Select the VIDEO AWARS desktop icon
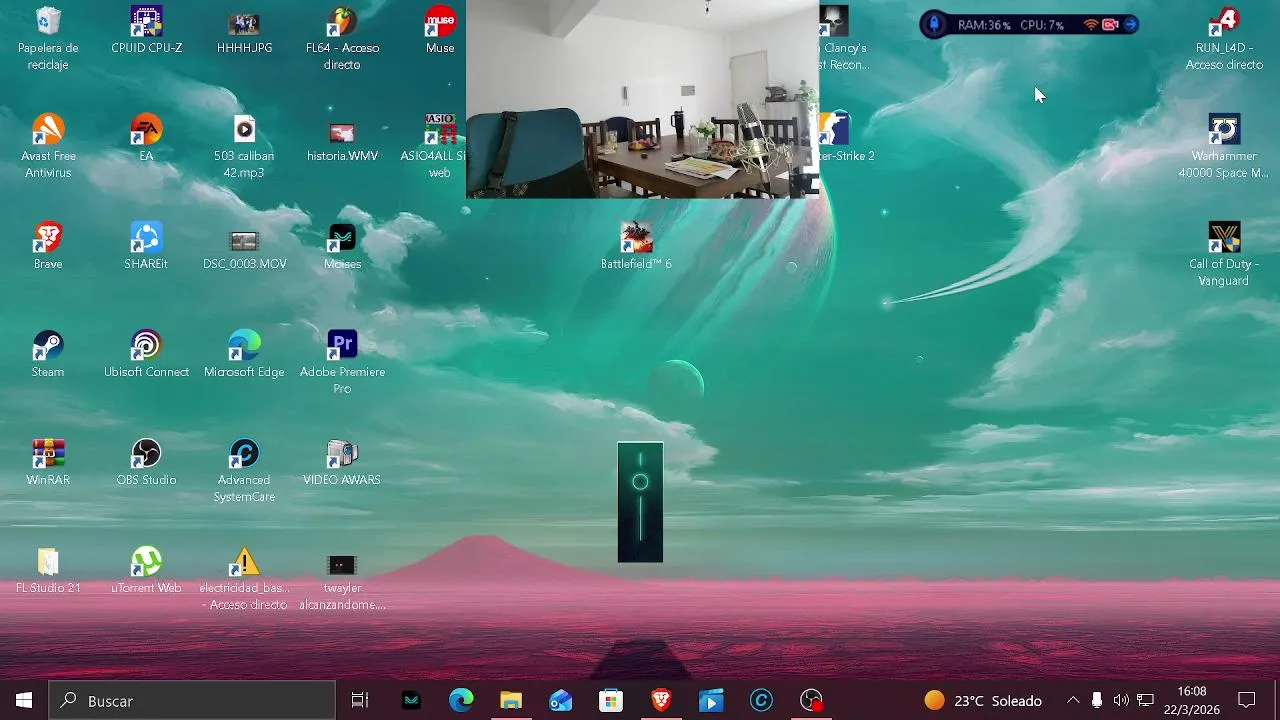Image resolution: width=1280 pixels, height=720 pixels. click(342, 462)
